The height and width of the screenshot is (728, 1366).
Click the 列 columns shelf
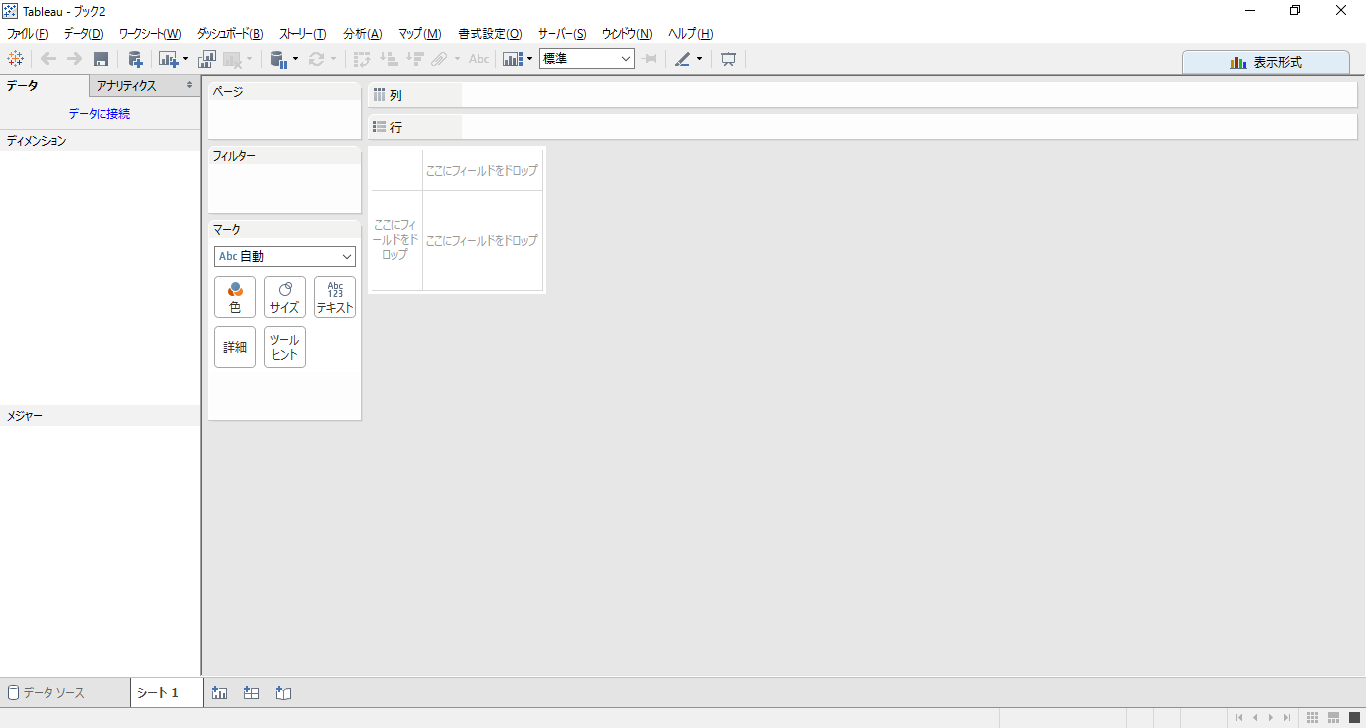[863, 95]
